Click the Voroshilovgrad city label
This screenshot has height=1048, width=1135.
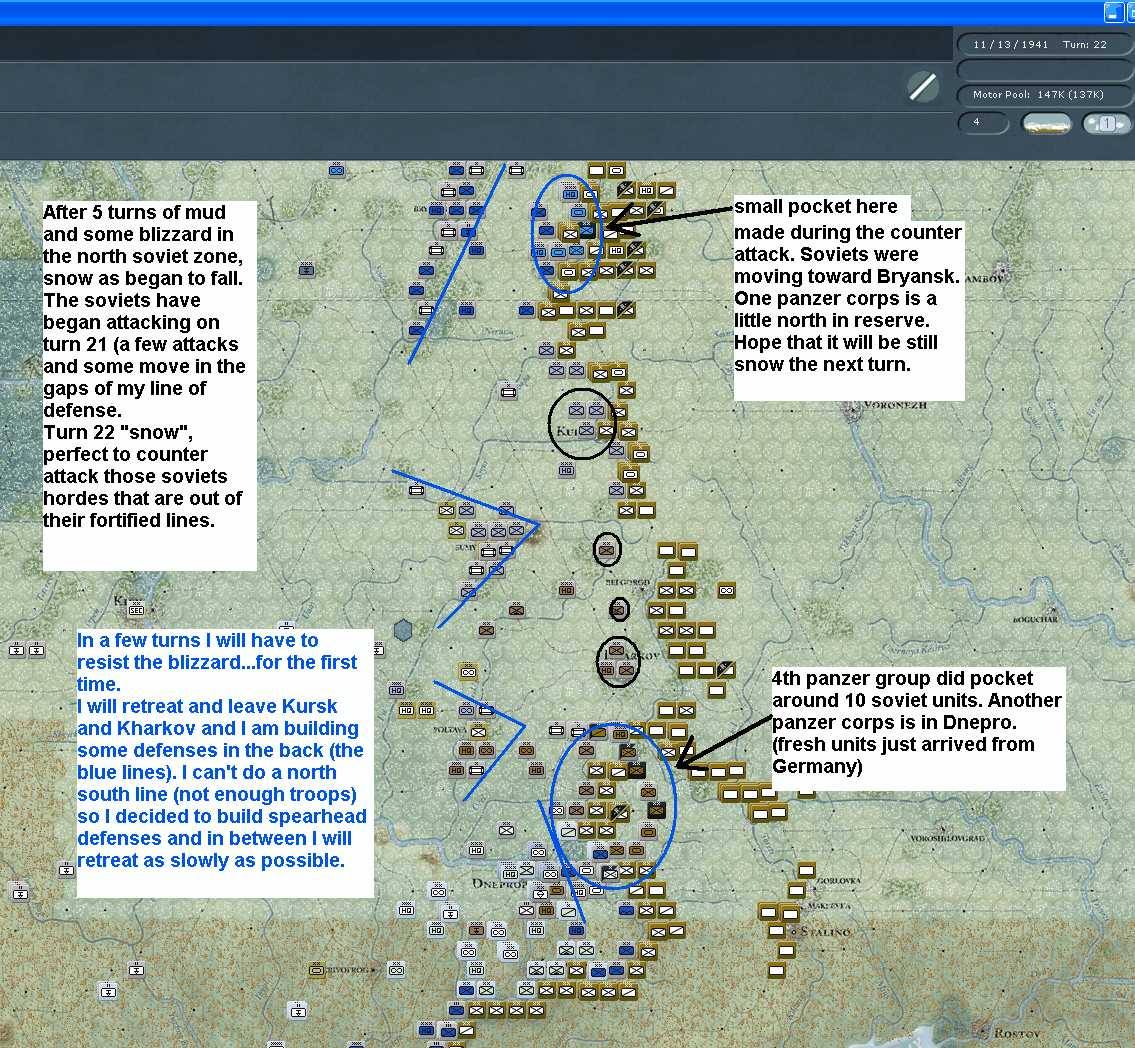[948, 838]
